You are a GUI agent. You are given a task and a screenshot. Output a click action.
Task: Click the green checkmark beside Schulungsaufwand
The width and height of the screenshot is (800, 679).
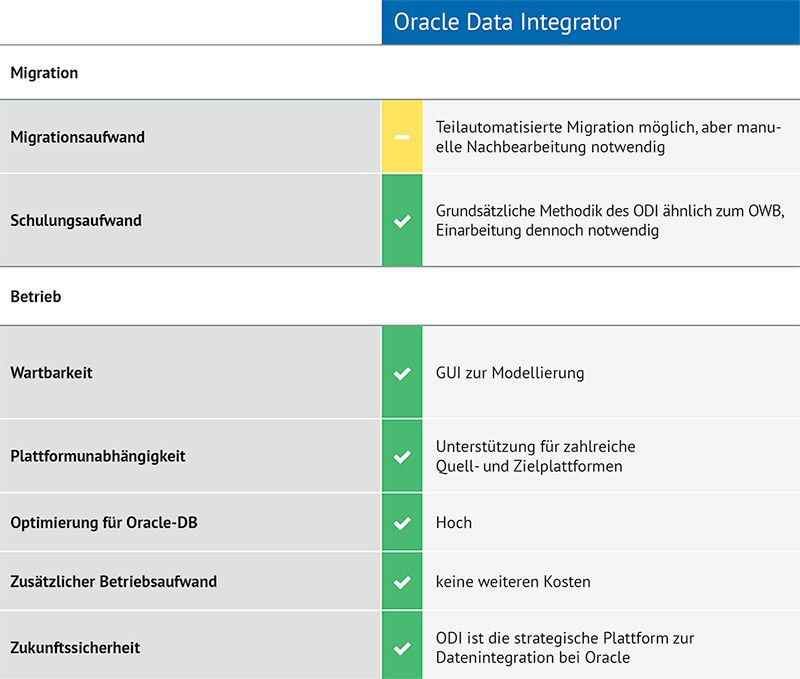coord(402,221)
